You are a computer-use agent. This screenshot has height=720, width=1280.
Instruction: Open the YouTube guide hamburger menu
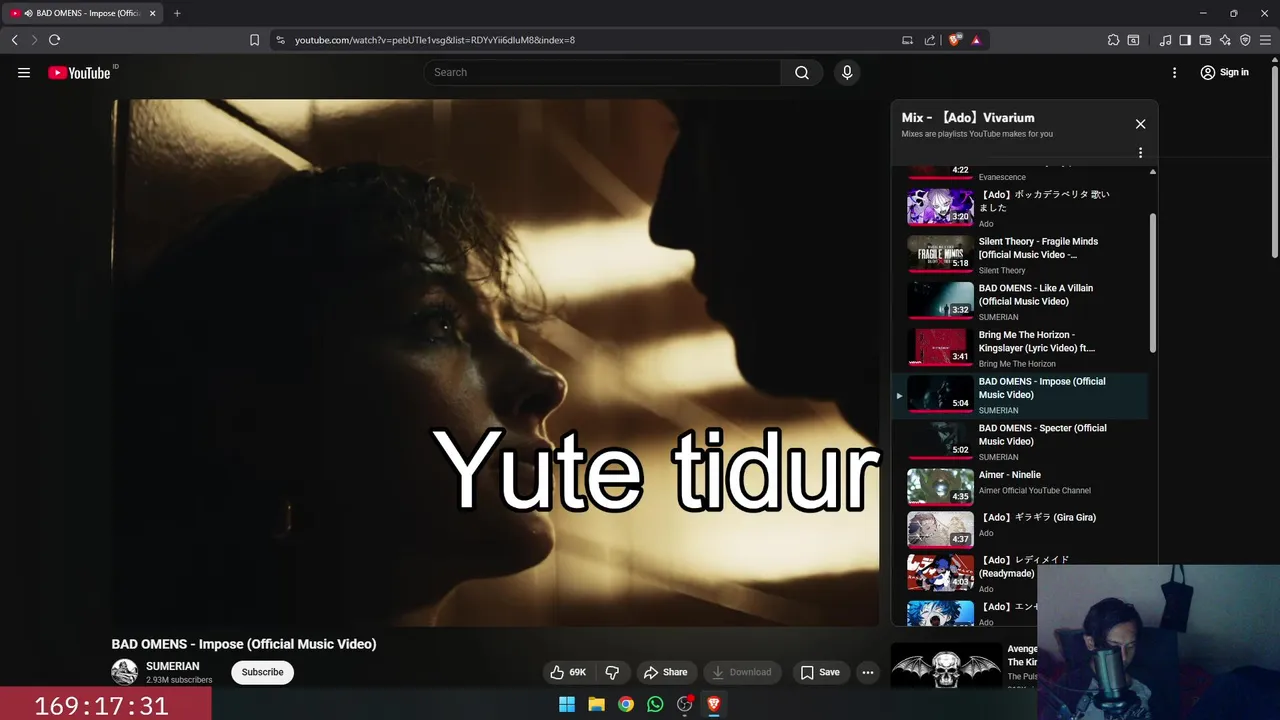(x=24, y=72)
